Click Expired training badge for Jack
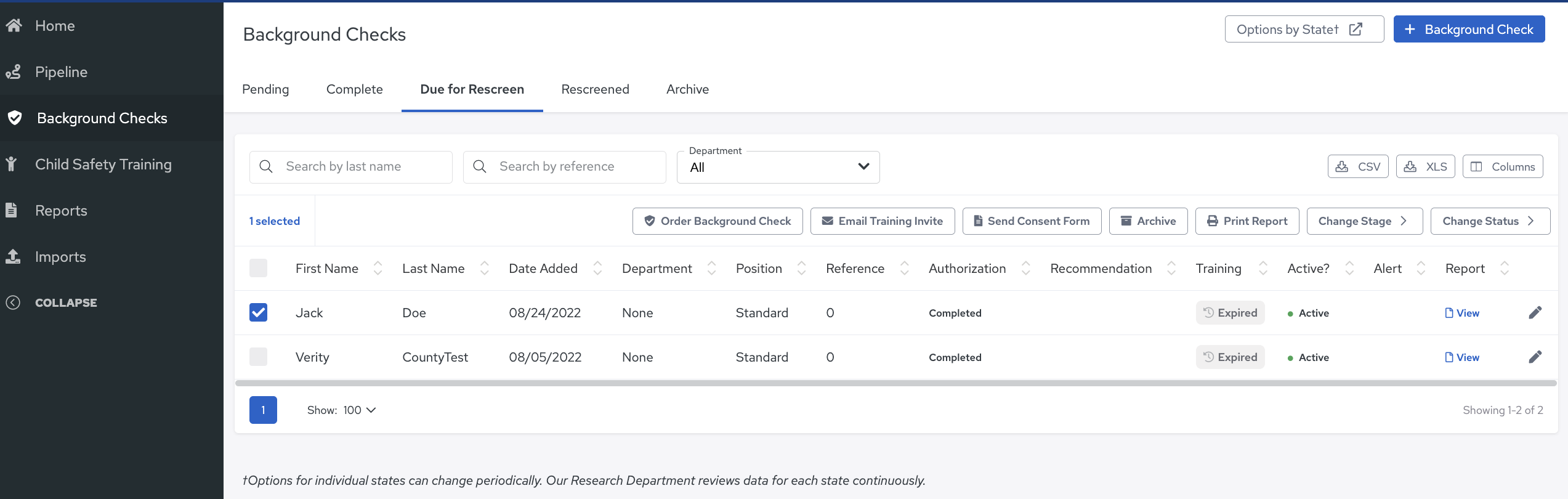 (x=1231, y=313)
